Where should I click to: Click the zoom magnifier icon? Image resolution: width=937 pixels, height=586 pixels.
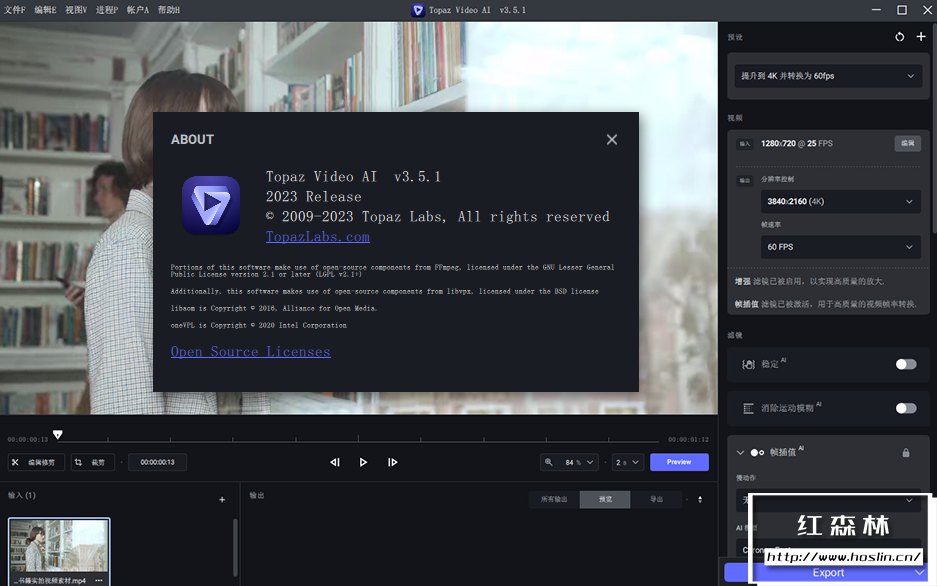tap(549, 462)
